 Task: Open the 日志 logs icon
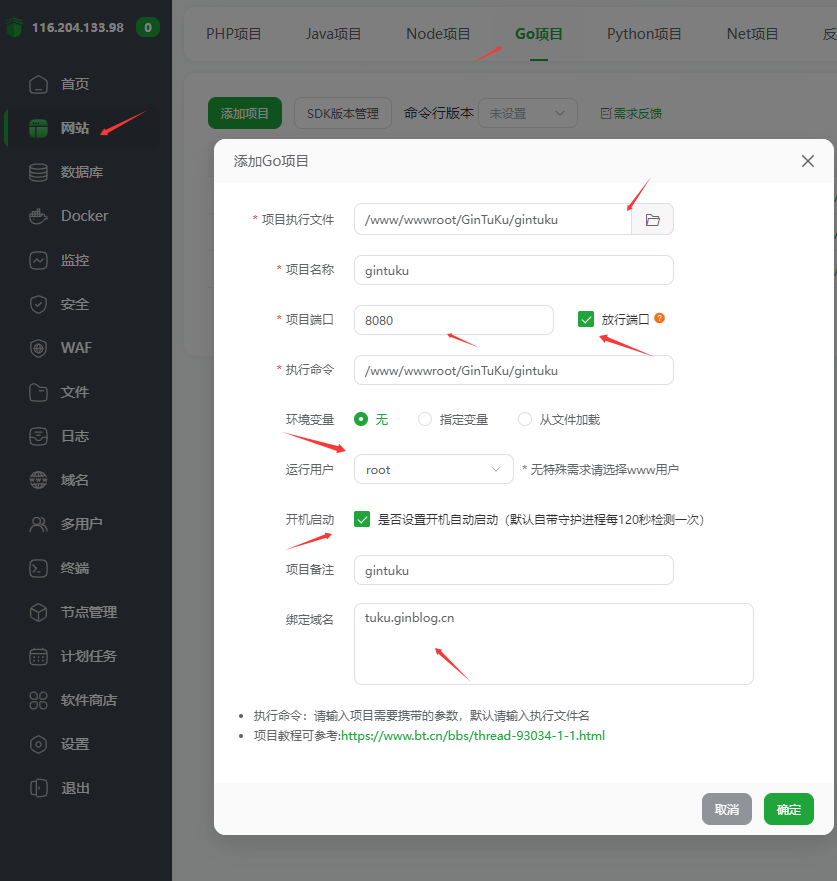pos(38,436)
